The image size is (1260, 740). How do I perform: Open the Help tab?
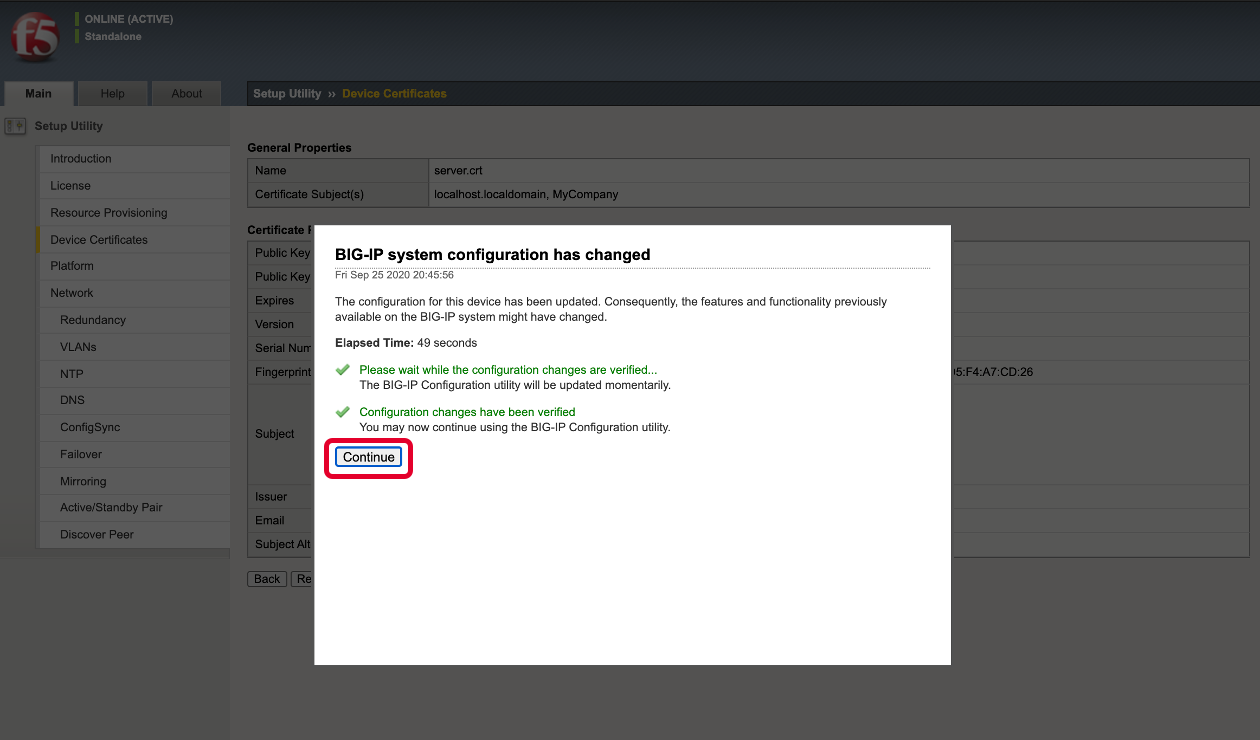point(113,93)
